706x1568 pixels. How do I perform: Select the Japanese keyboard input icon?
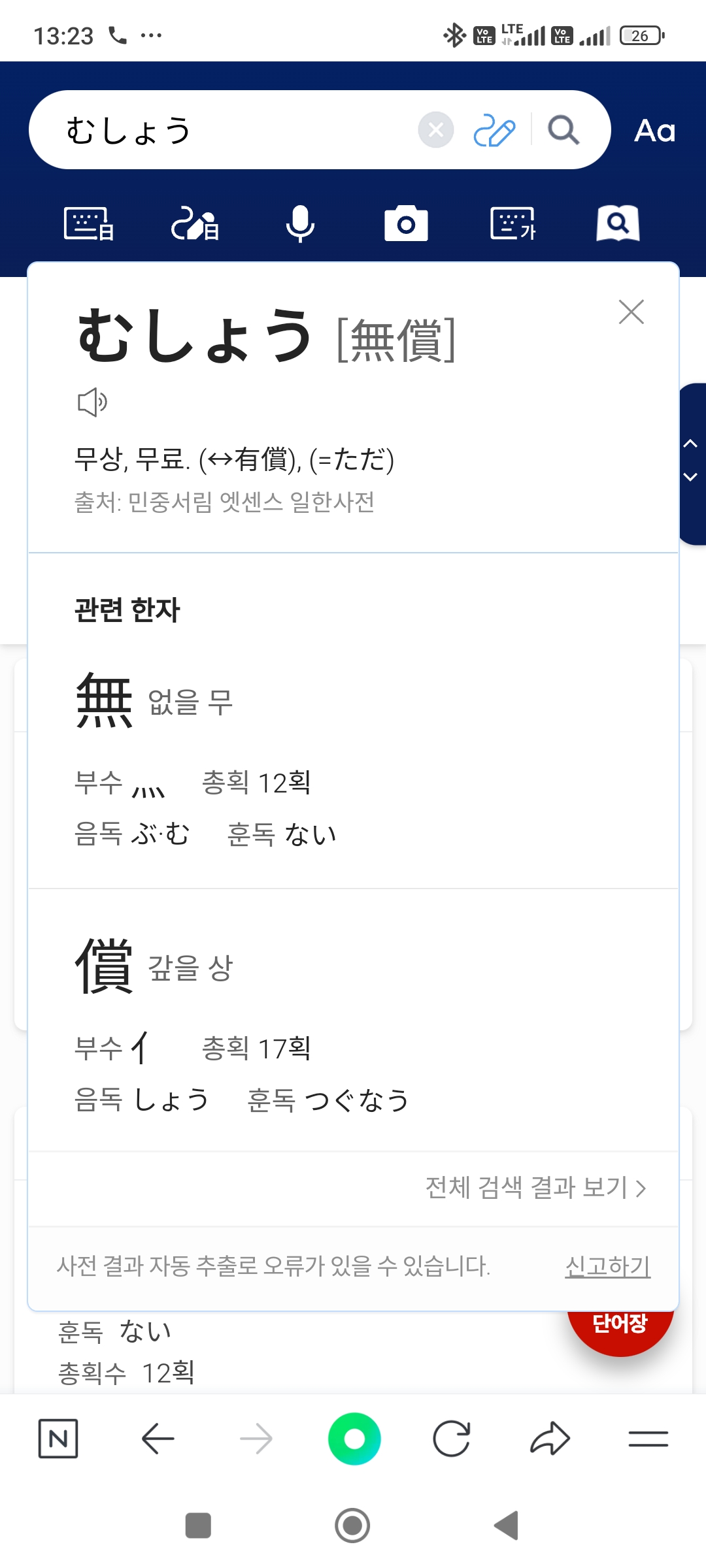point(89,224)
